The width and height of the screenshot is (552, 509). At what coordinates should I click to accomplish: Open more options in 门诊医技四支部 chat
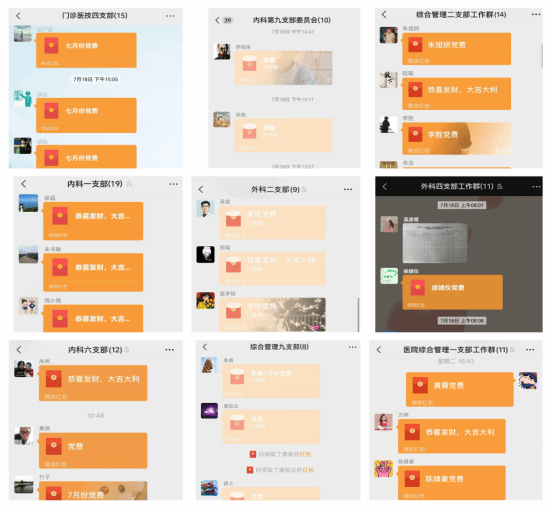point(170,16)
